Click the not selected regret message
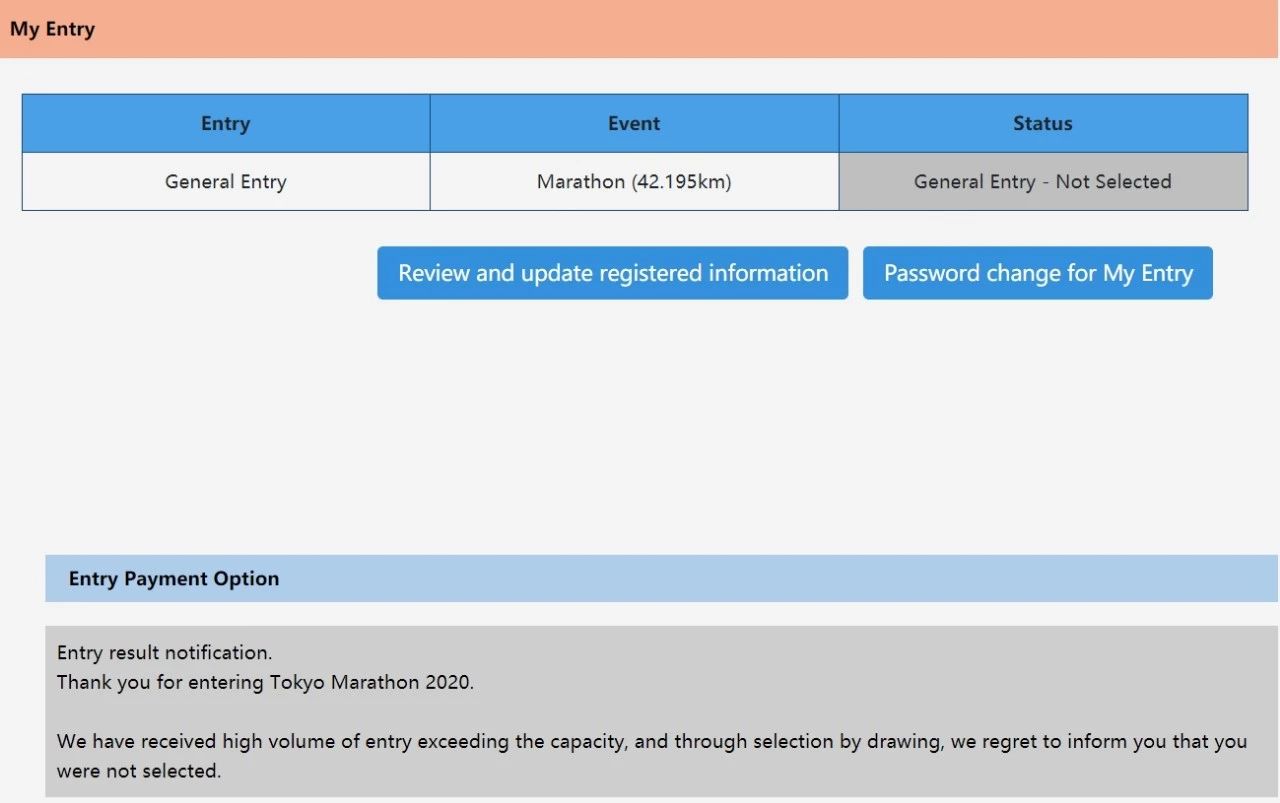 point(652,756)
